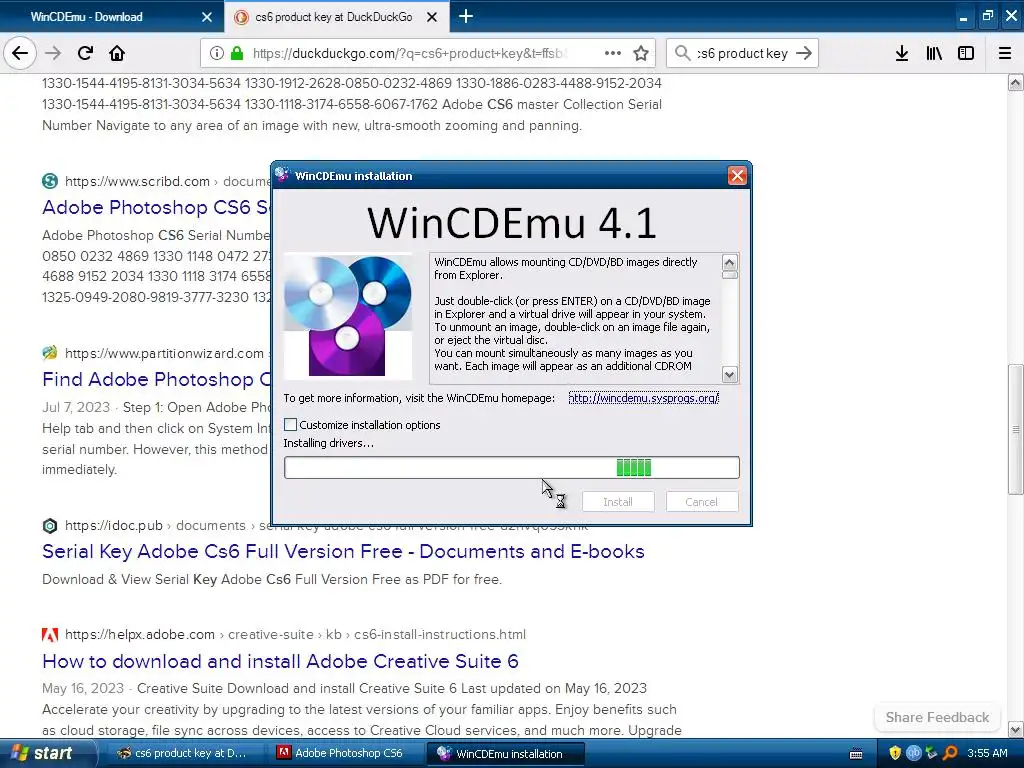Viewport: 1024px width, 768px height.
Task: Open the wincdemu.sysprogs.org homepage link
Action: (x=643, y=398)
